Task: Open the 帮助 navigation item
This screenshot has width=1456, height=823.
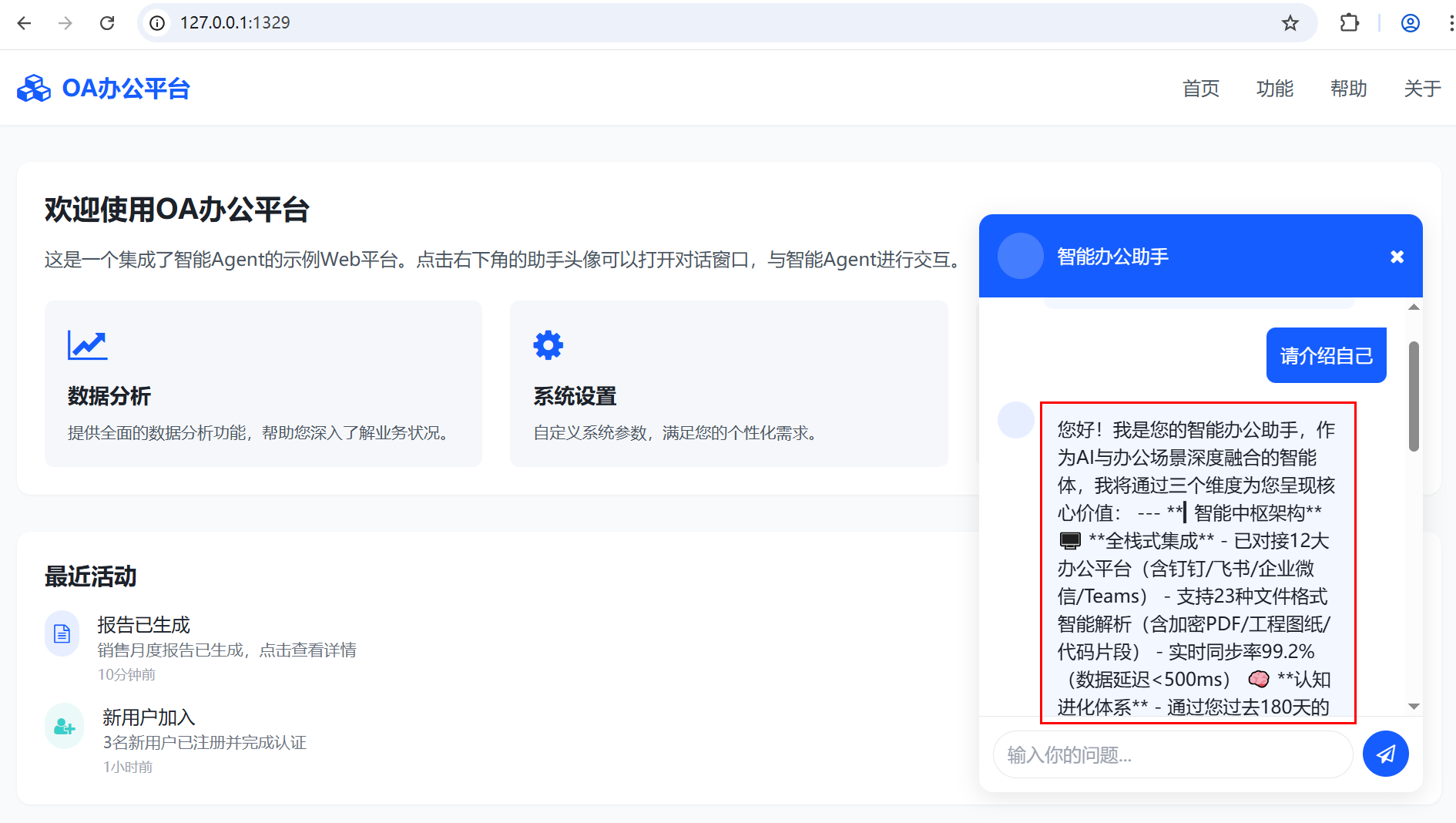Action: tap(1349, 89)
